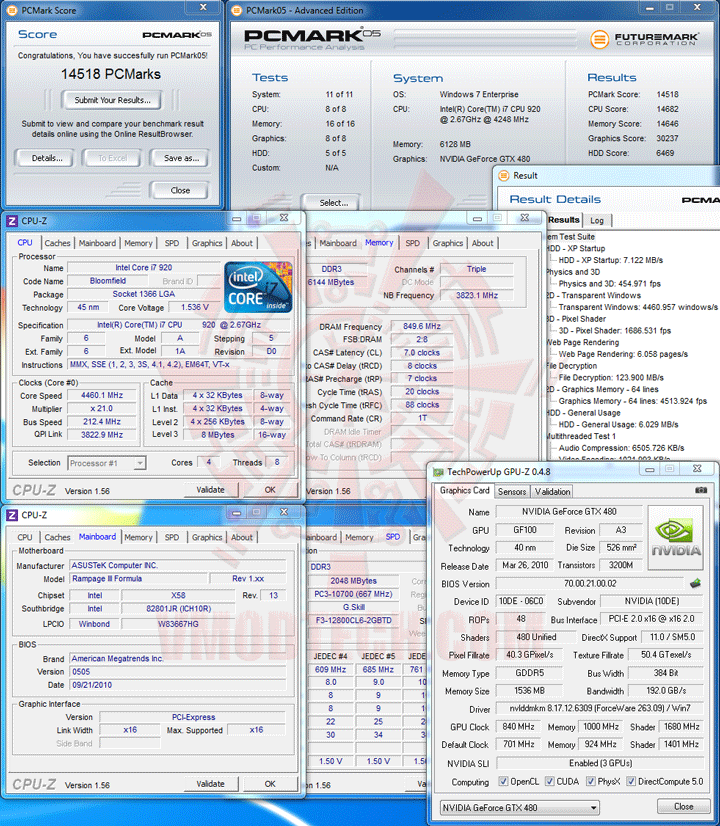Click the CPU-Z icon of the Motherboard window
720x826 pixels.
[x=12, y=515]
